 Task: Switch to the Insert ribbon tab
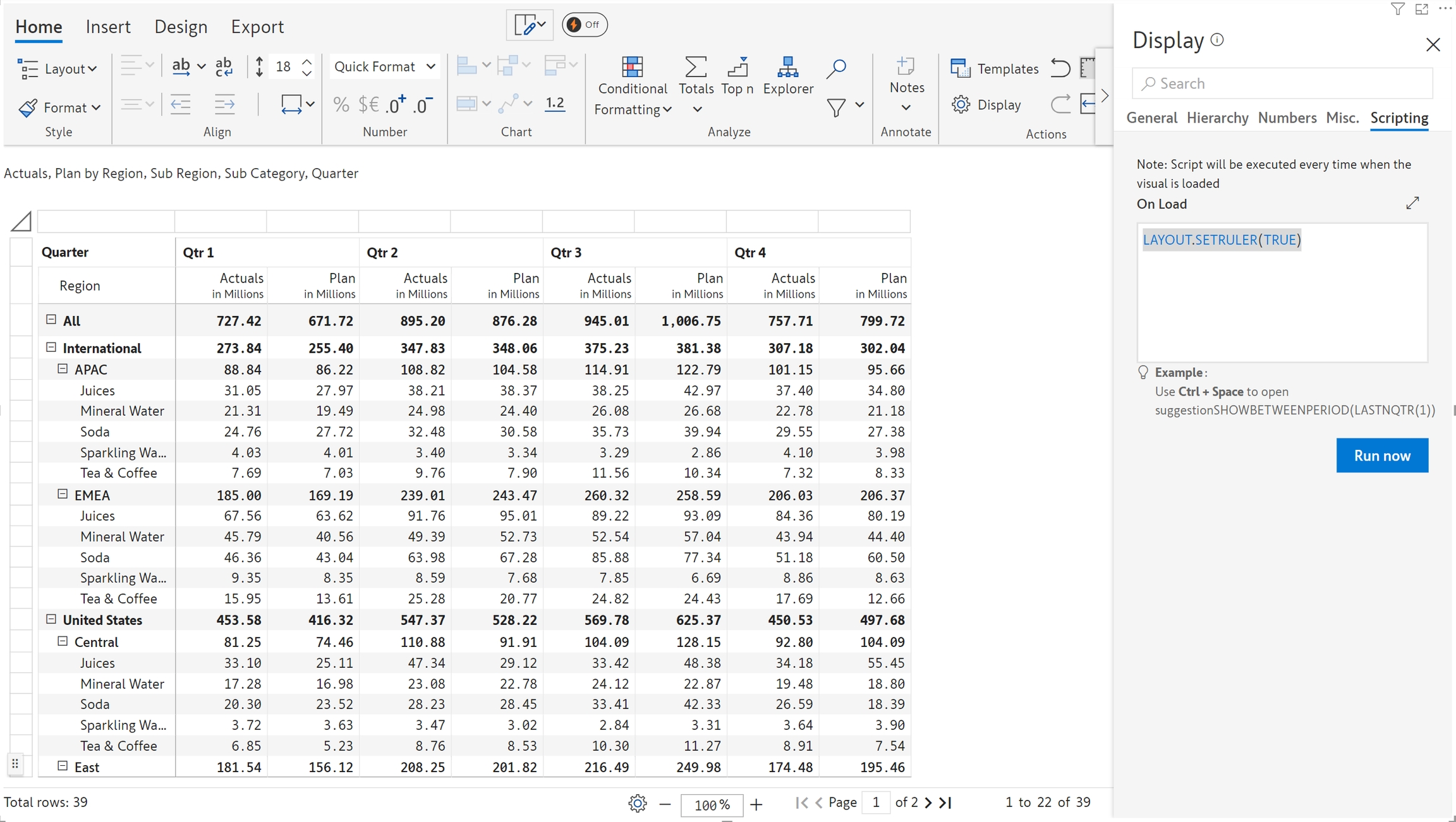click(108, 27)
